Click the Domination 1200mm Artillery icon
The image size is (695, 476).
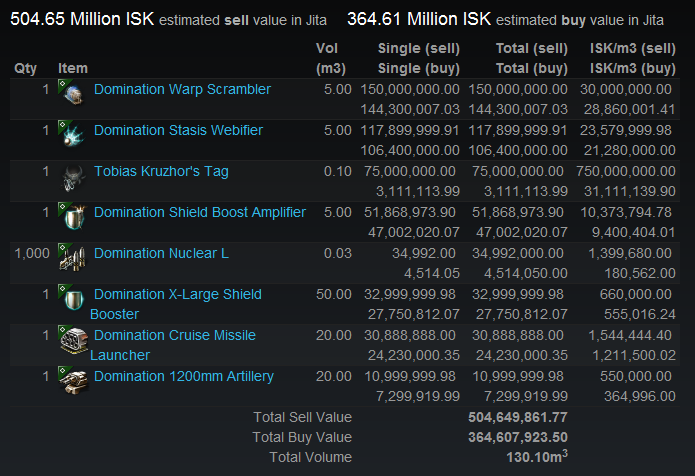[x=73, y=381]
